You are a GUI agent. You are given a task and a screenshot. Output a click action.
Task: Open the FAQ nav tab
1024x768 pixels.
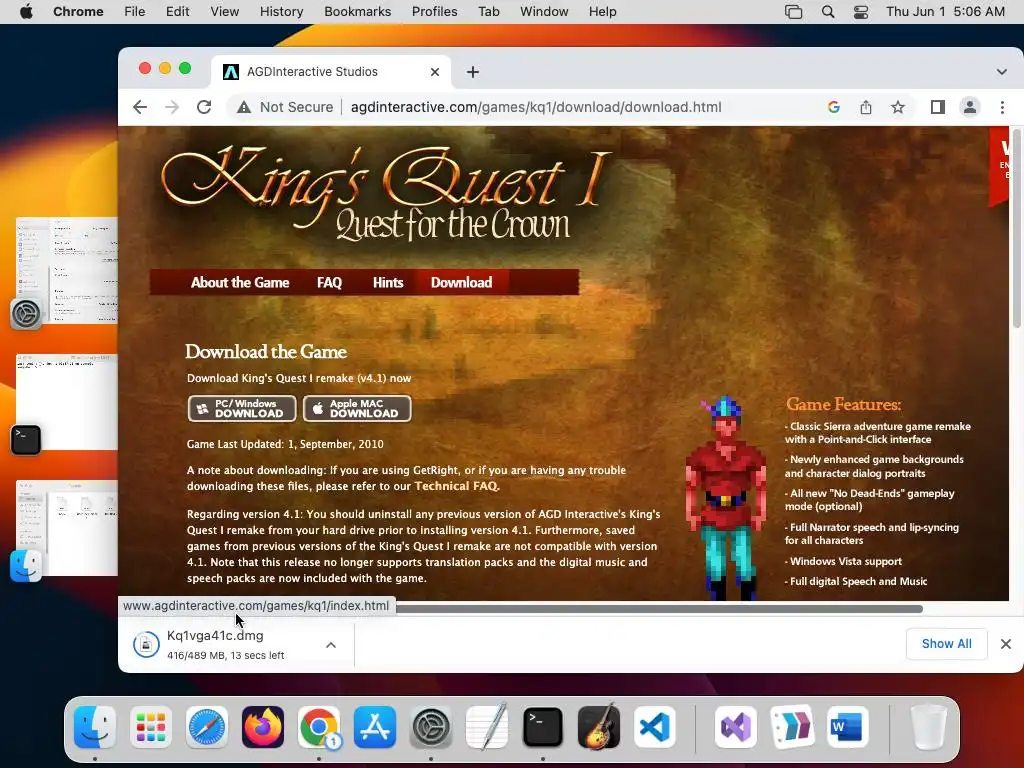coord(329,283)
